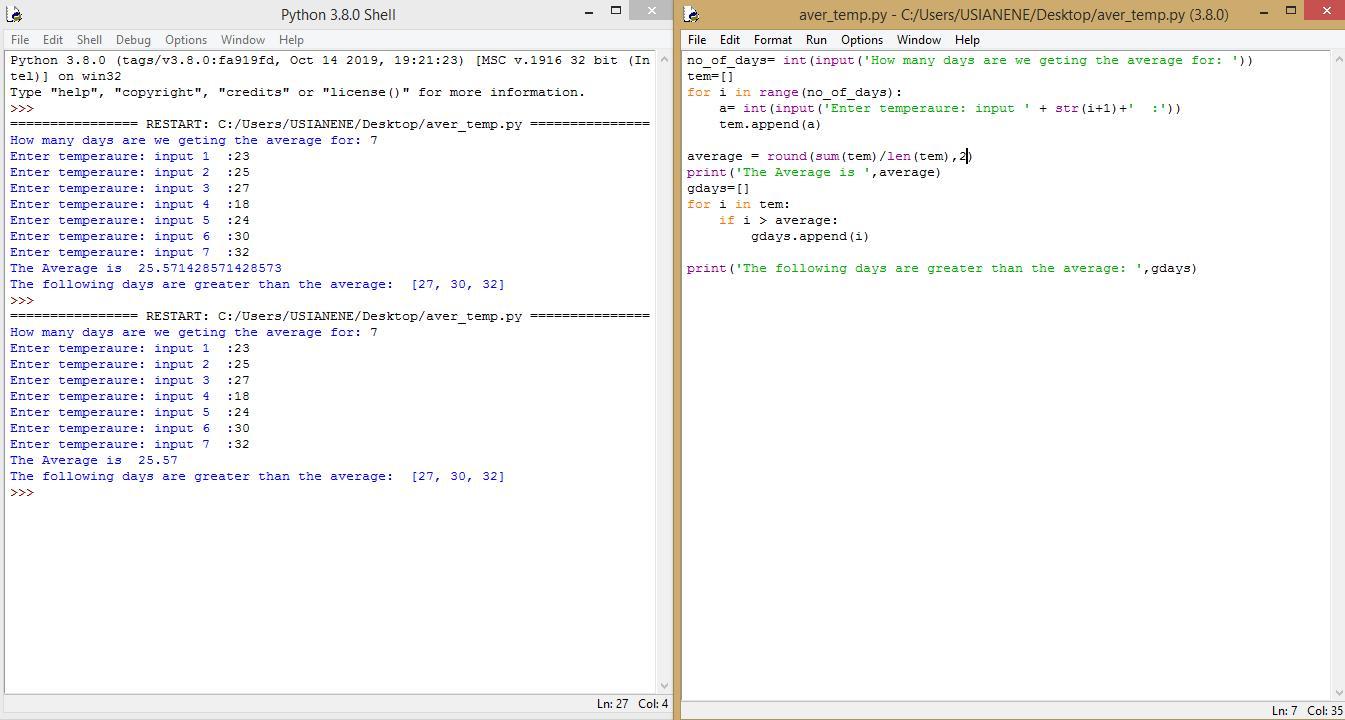1345x720 pixels.
Task: Click the Shell scrollbar up arrow
Action: (662, 58)
